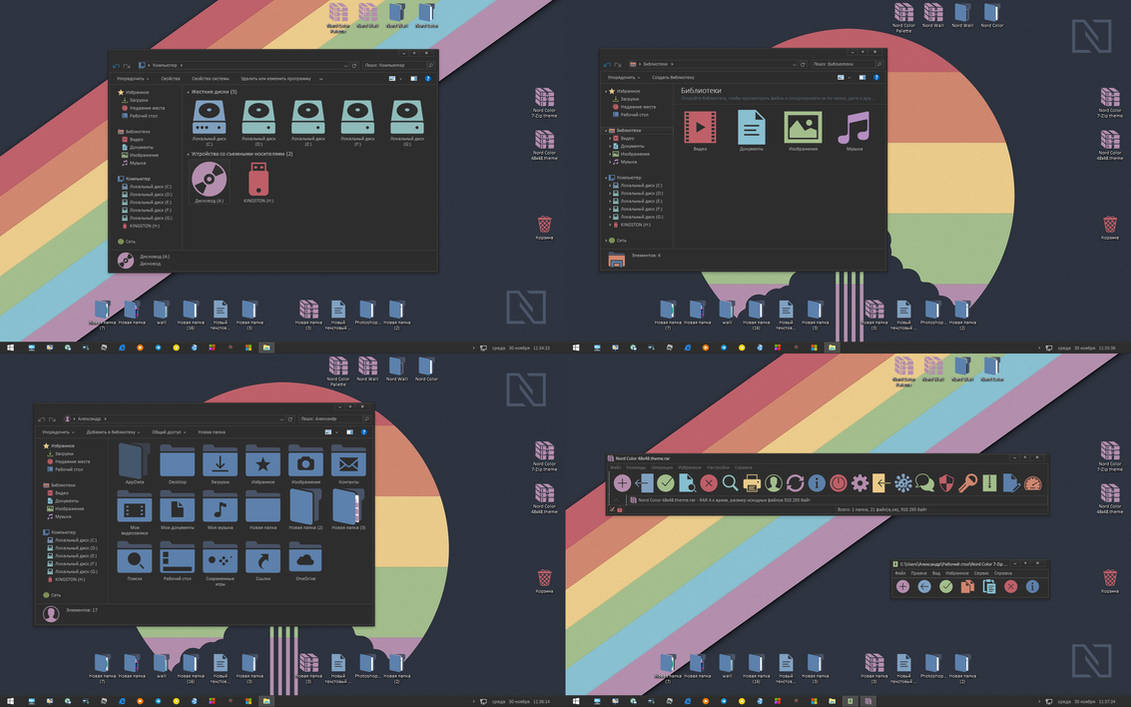Click the green checkmark Test icon in 7-Zip

[x=946, y=587]
